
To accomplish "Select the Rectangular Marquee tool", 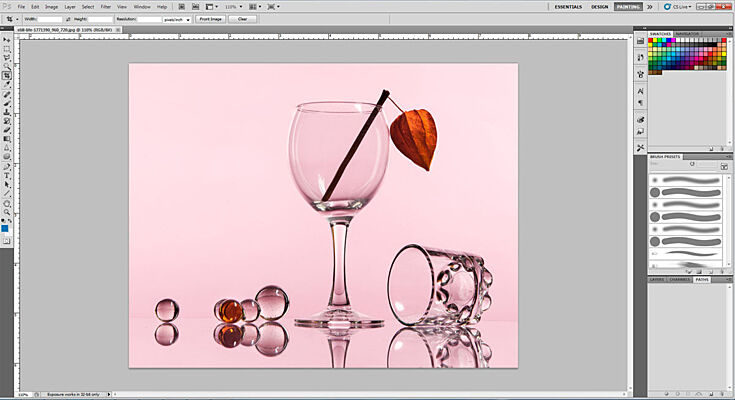I will (x=7, y=47).
